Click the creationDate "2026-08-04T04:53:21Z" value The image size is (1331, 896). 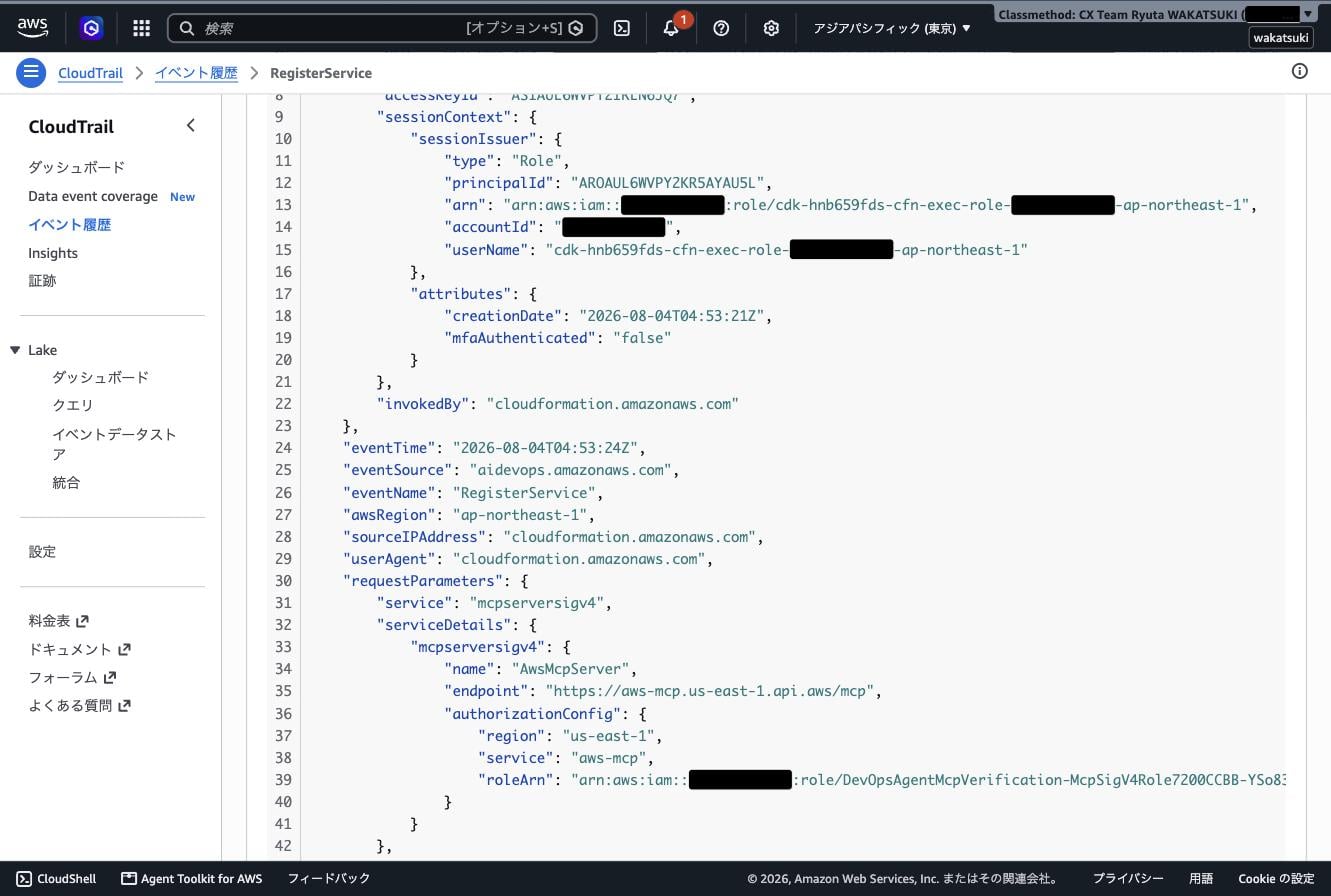(x=671, y=316)
